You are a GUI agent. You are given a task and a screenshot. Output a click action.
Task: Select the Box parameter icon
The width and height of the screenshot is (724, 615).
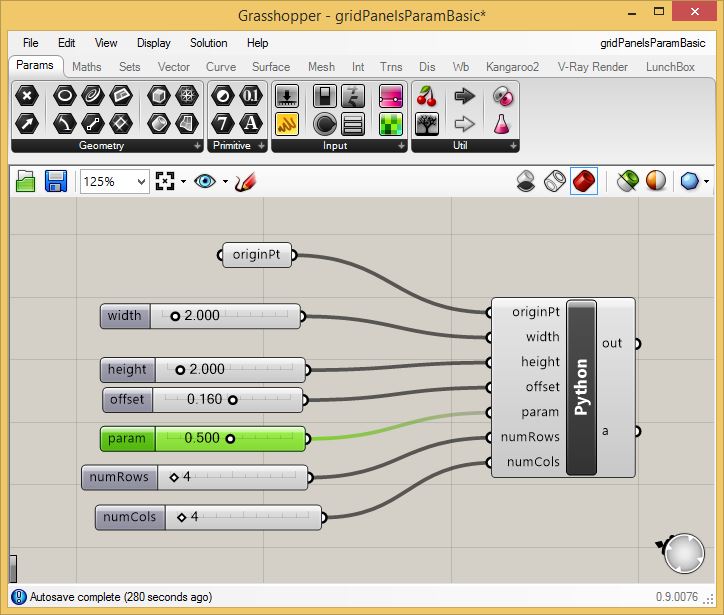[x=159, y=96]
